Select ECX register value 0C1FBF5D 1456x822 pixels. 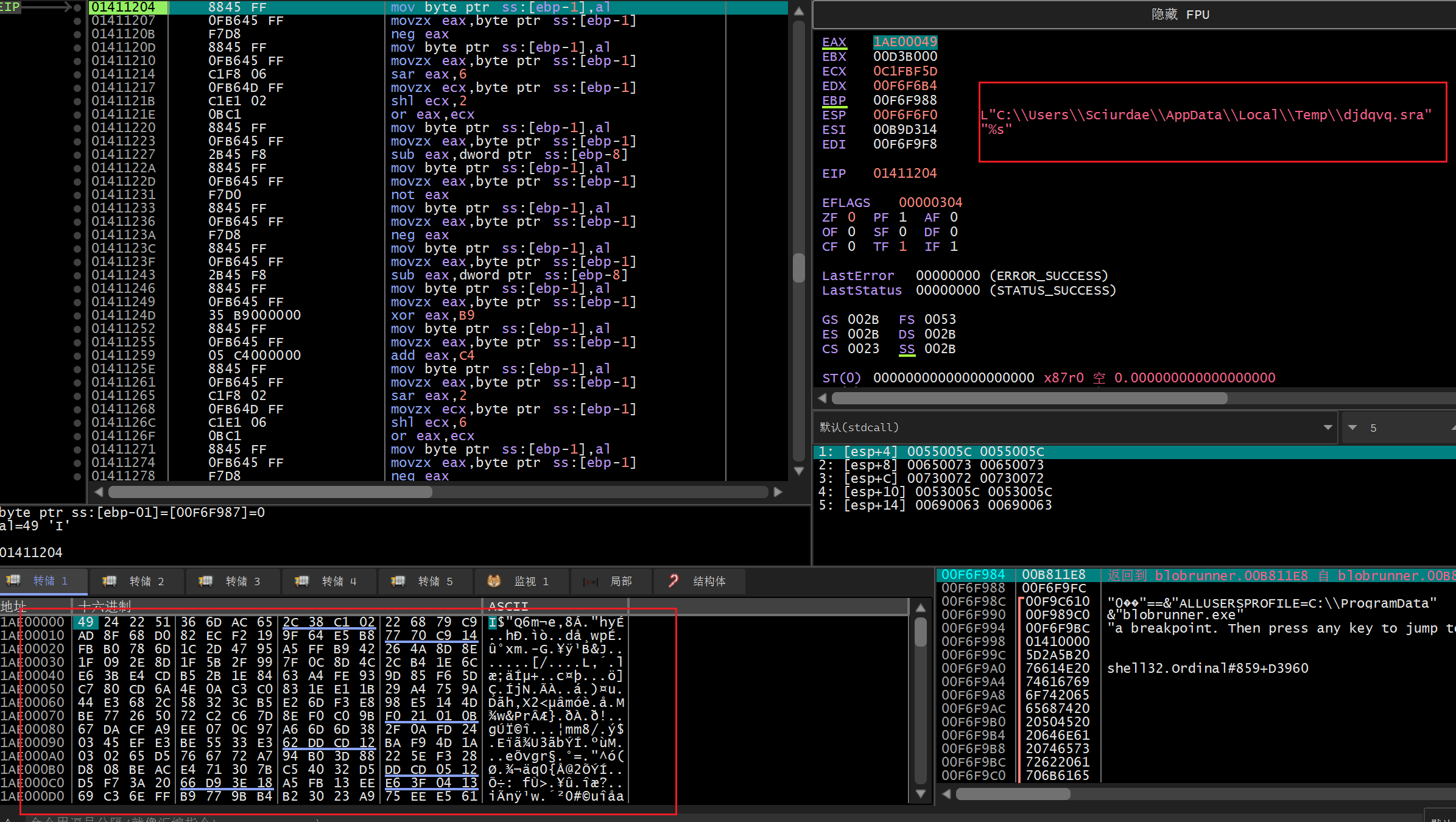(905, 71)
